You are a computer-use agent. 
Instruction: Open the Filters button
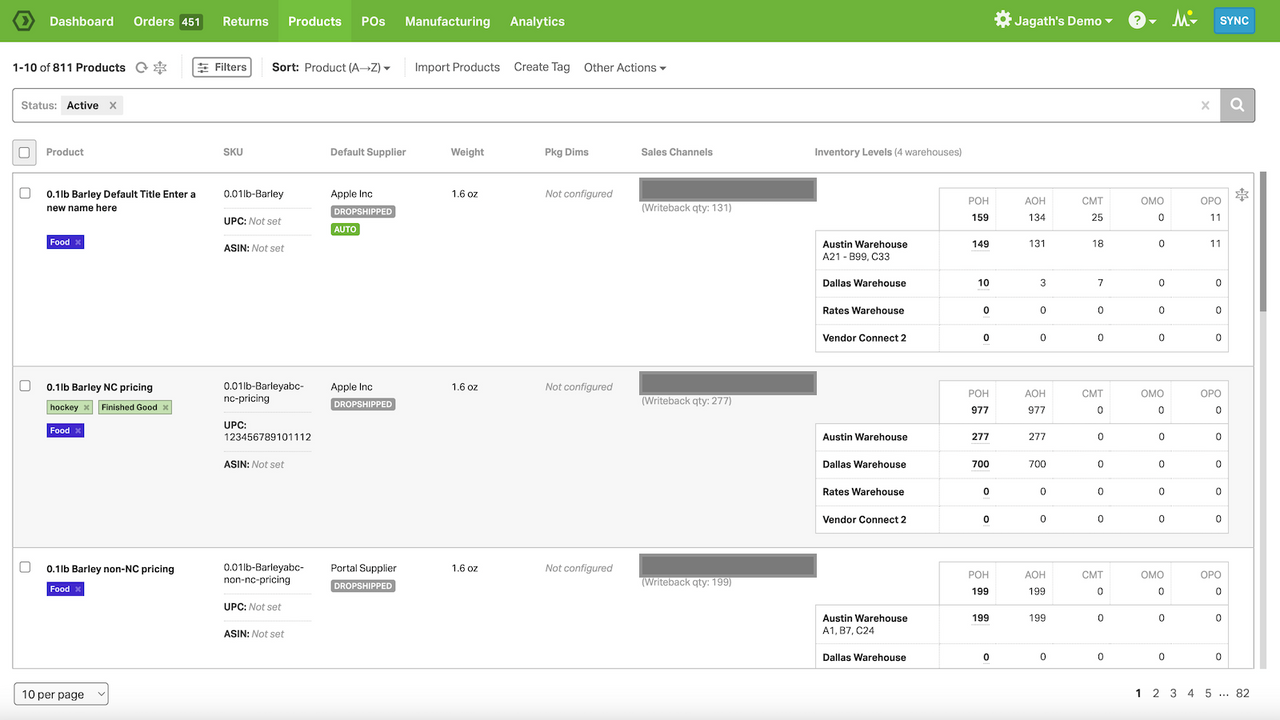tap(222, 67)
